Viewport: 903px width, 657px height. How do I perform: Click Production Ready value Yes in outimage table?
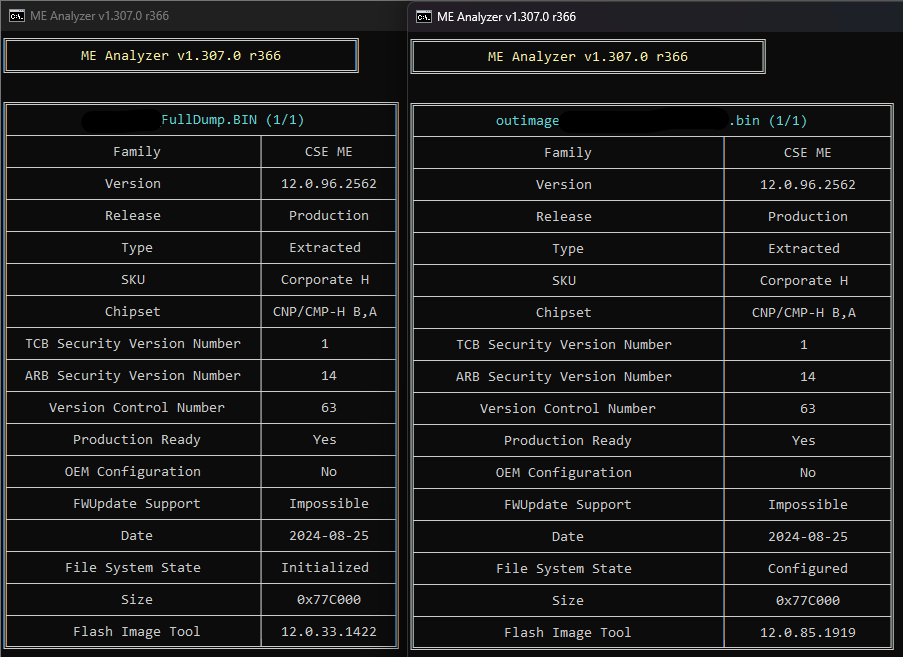[803, 441]
